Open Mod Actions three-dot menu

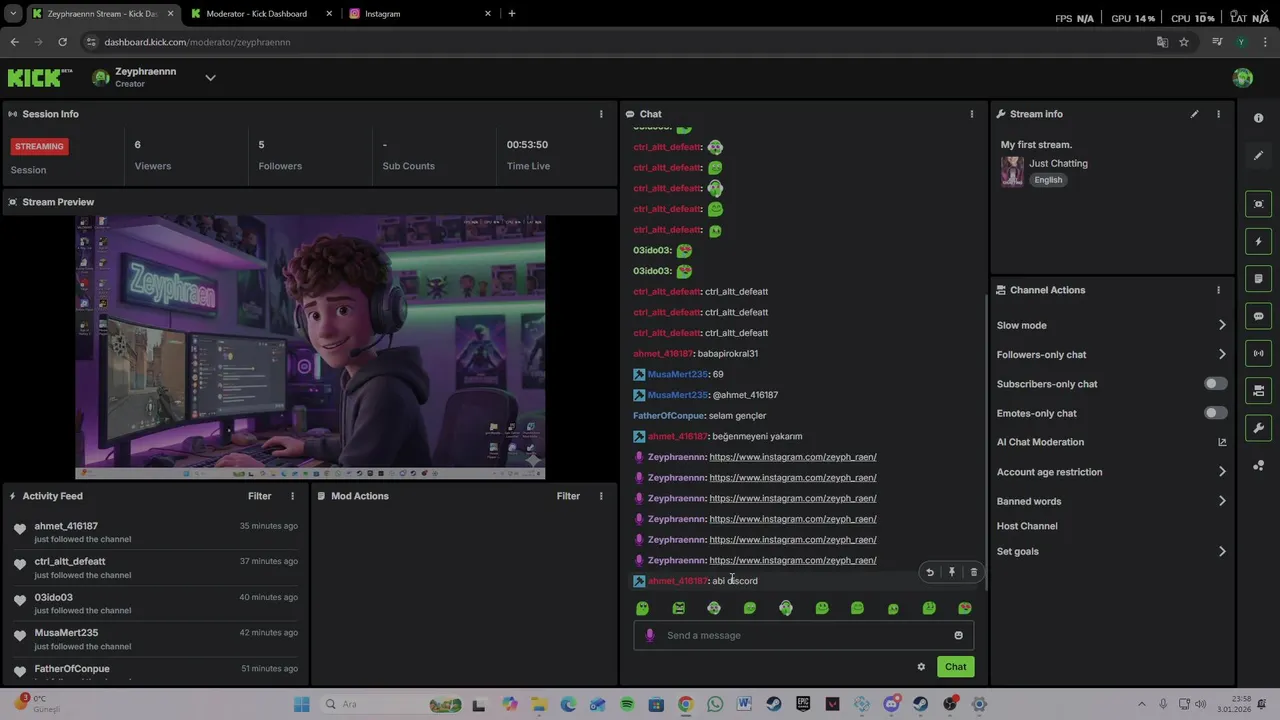[601, 496]
